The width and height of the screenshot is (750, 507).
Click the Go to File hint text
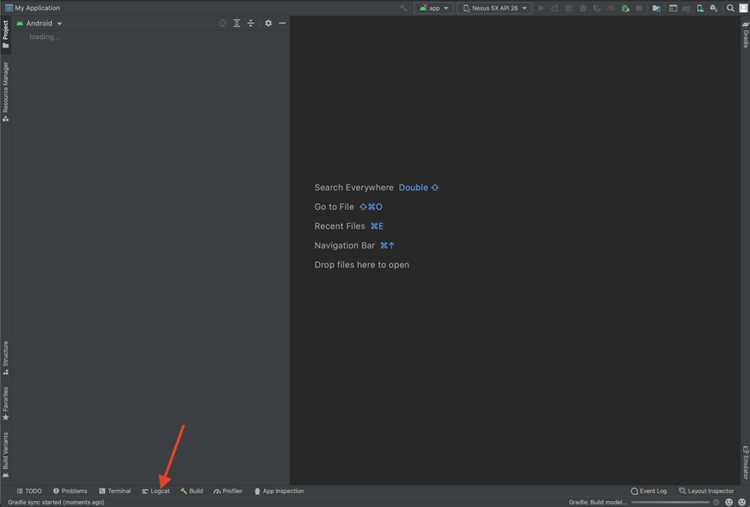(334, 207)
